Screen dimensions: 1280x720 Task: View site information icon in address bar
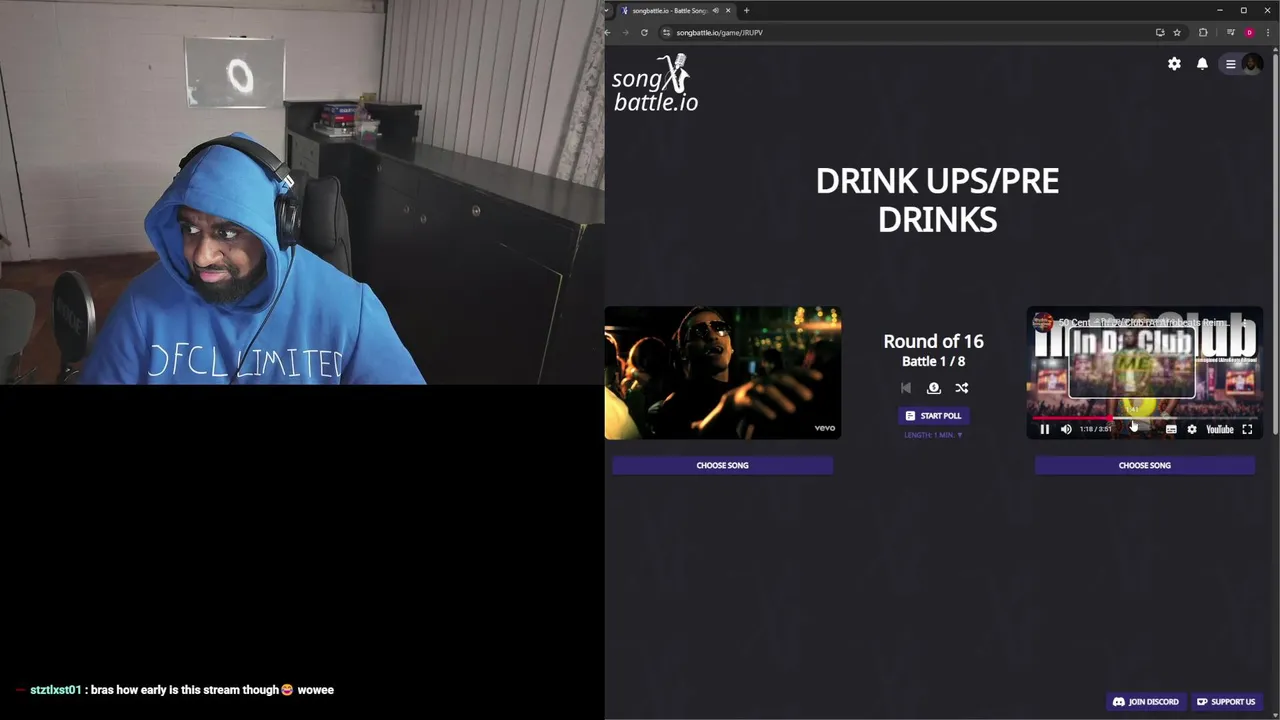[666, 32]
